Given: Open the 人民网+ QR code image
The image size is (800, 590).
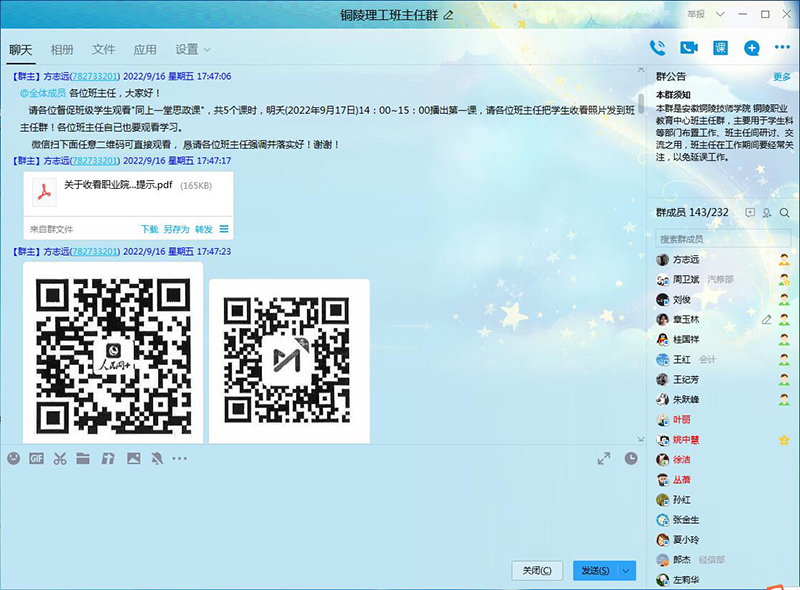Looking at the screenshot, I should [113, 353].
